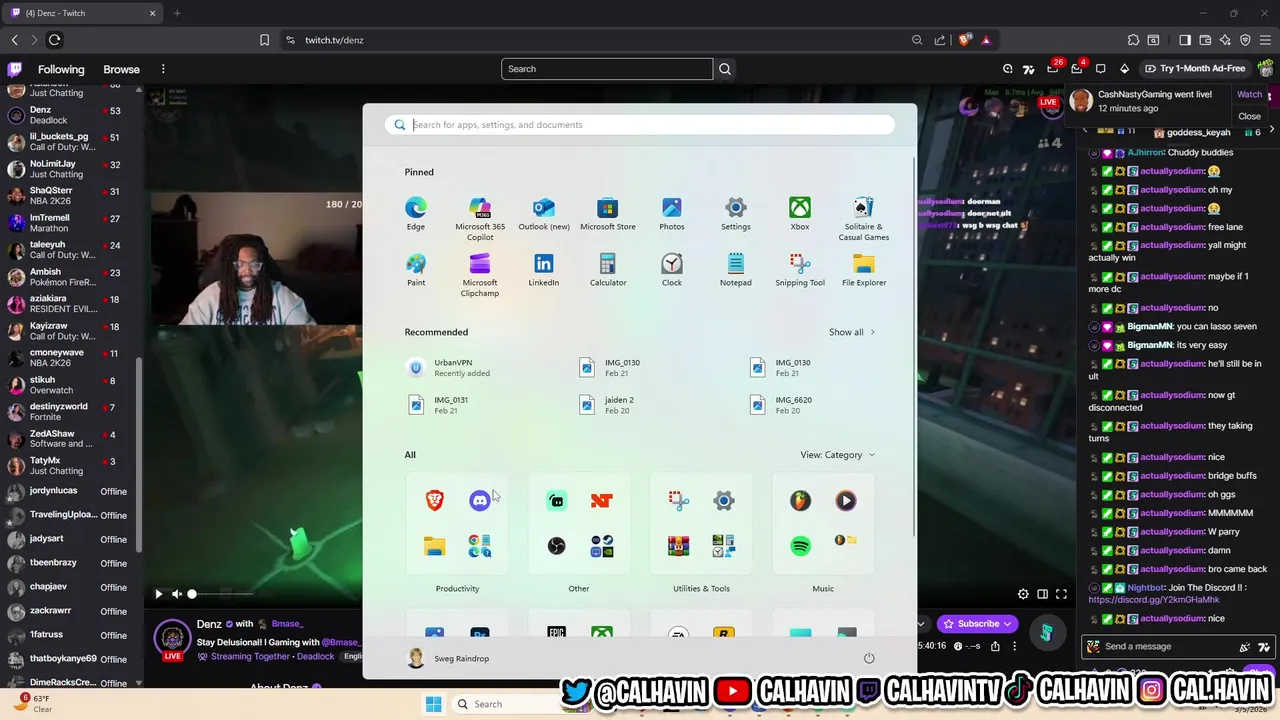The height and width of the screenshot is (720, 1280).
Task: Open recommended file jaiden 2
Action: pyautogui.click(x=608, y=405)
